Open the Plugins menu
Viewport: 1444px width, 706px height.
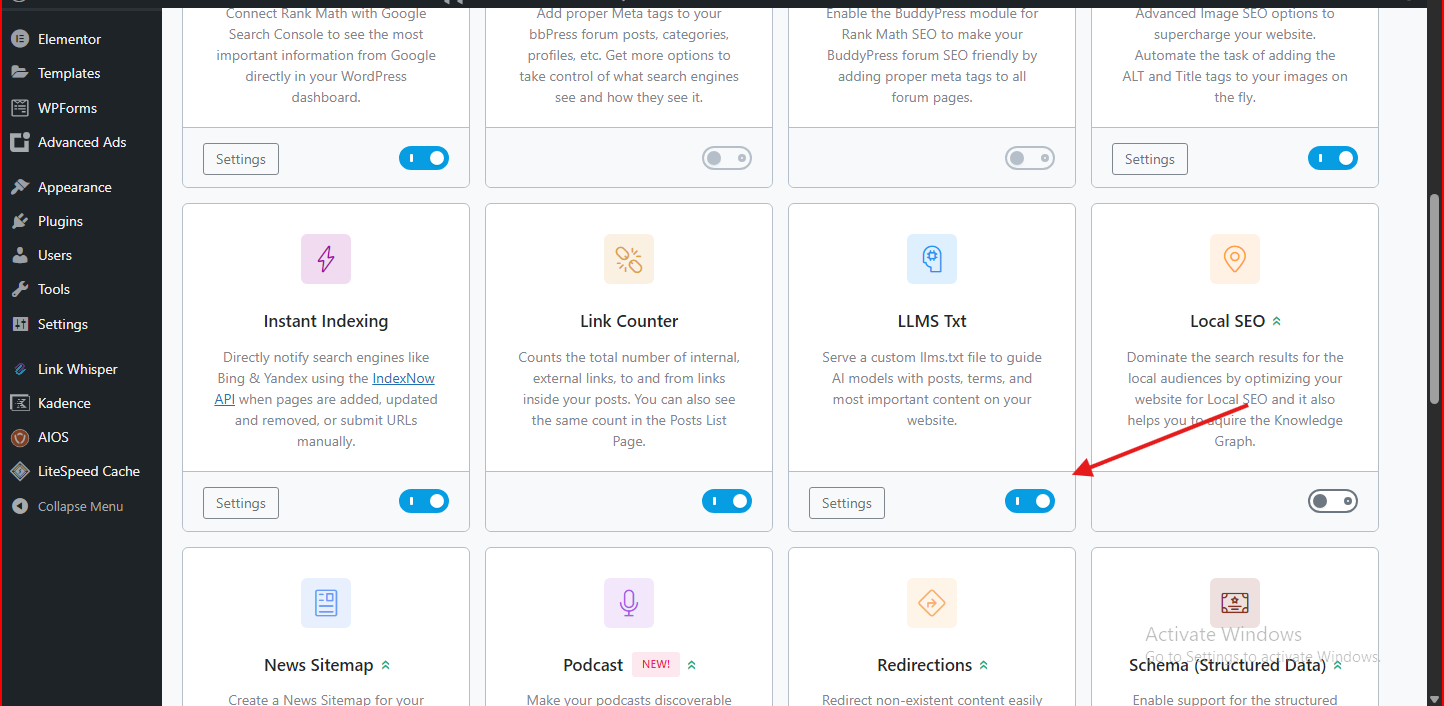[x=61, y=220]
